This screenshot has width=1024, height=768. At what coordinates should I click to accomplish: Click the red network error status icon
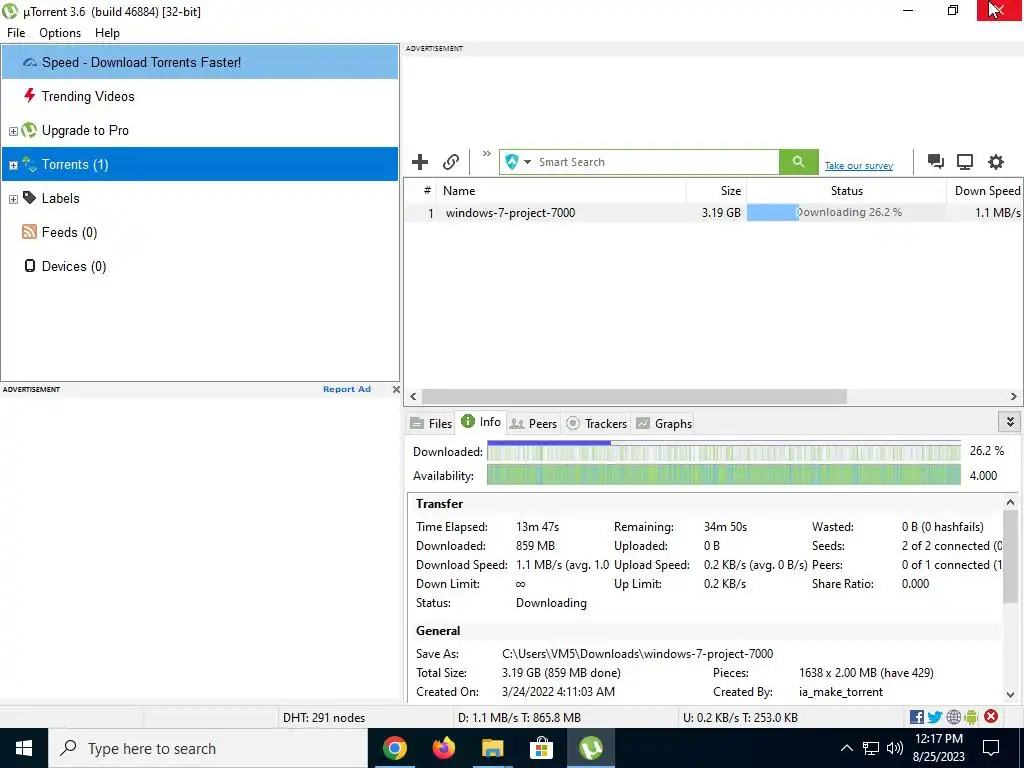coord(991,716)
